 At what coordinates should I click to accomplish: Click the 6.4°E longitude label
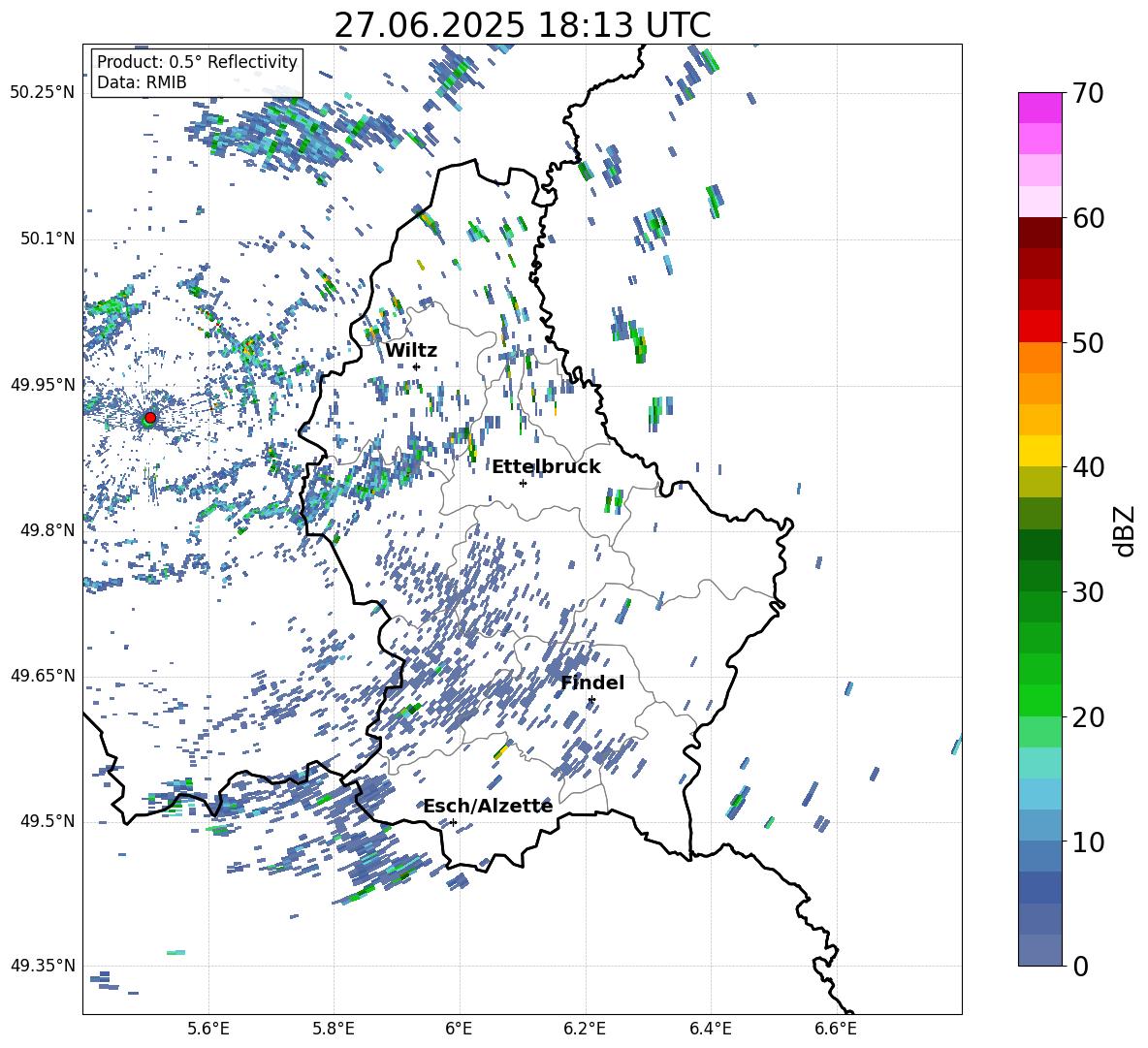tap(710, 1029)
